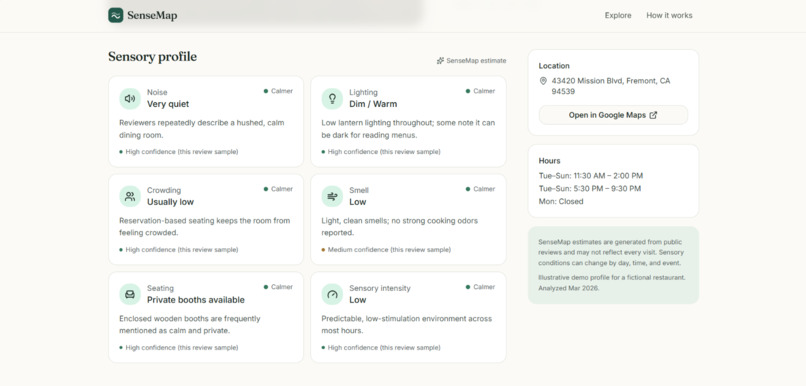Click the Crowding people icon
This screenshot has width=806, height=386.
[x=130, y=196]
